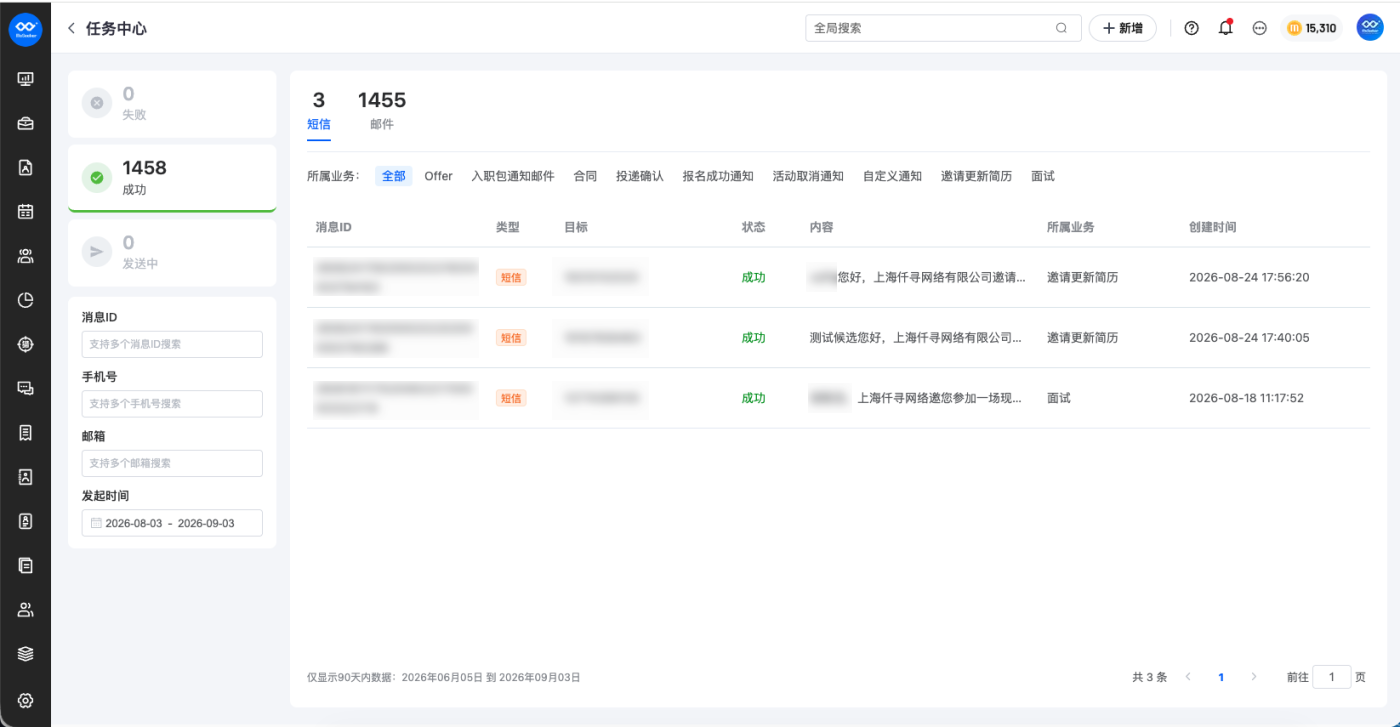The image size is (1400, 727).
Task: Open the help question mark icon
Action: coord(1191,28)
